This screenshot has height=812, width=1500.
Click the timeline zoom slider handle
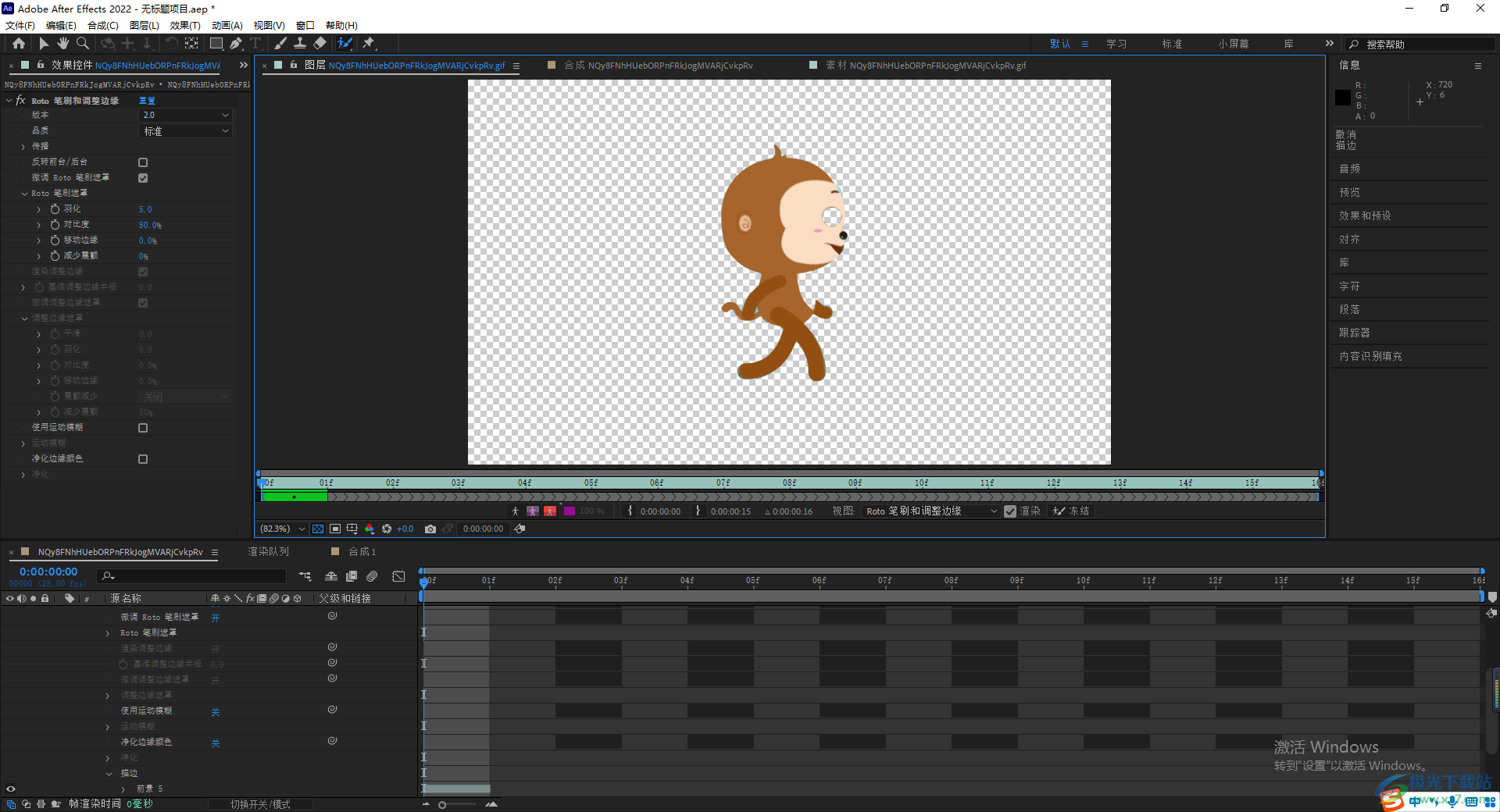(442, 804)
